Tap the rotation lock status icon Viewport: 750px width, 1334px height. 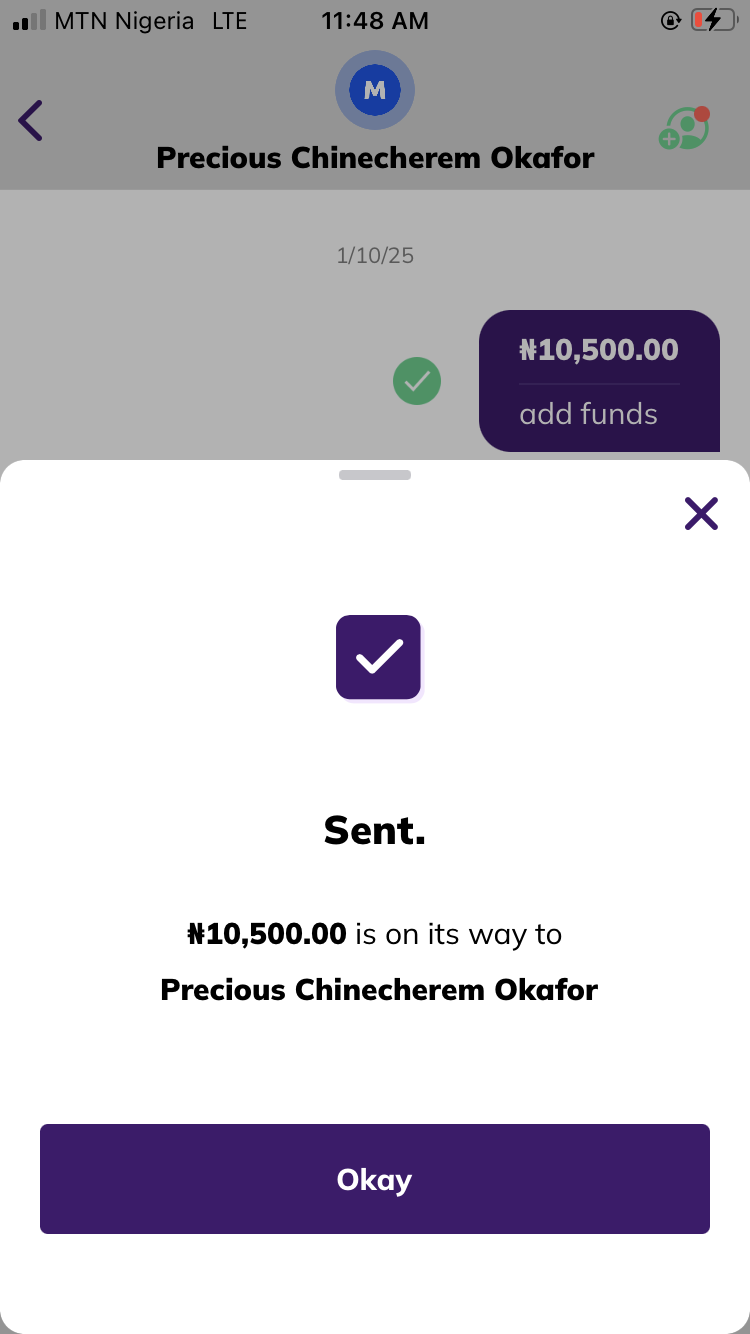click(x=671, y=20)
